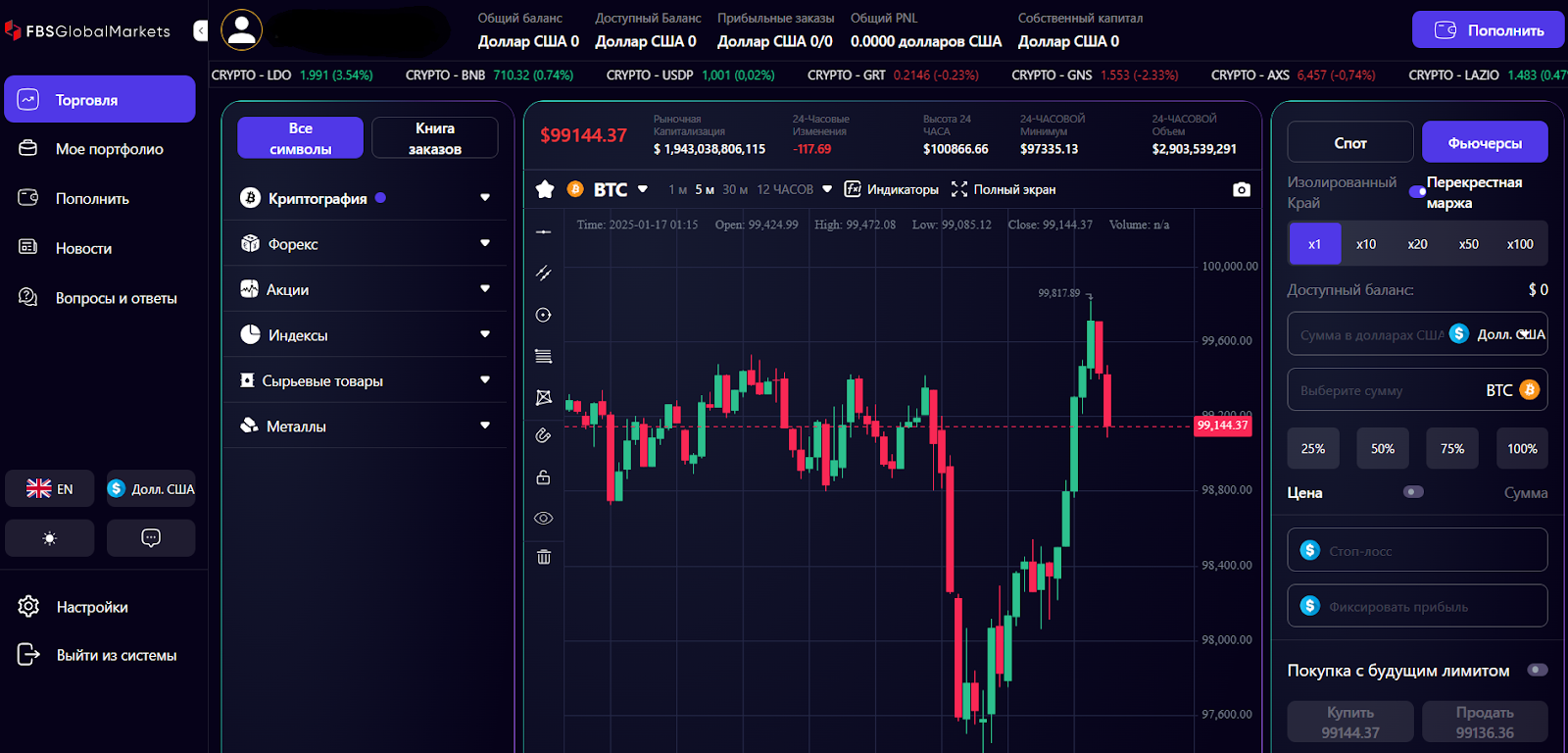The height and width of the screenshot is (753, 1568).
Task: Open the BTC symbol dropdown arrow
Action: click(x=643, y=189)
